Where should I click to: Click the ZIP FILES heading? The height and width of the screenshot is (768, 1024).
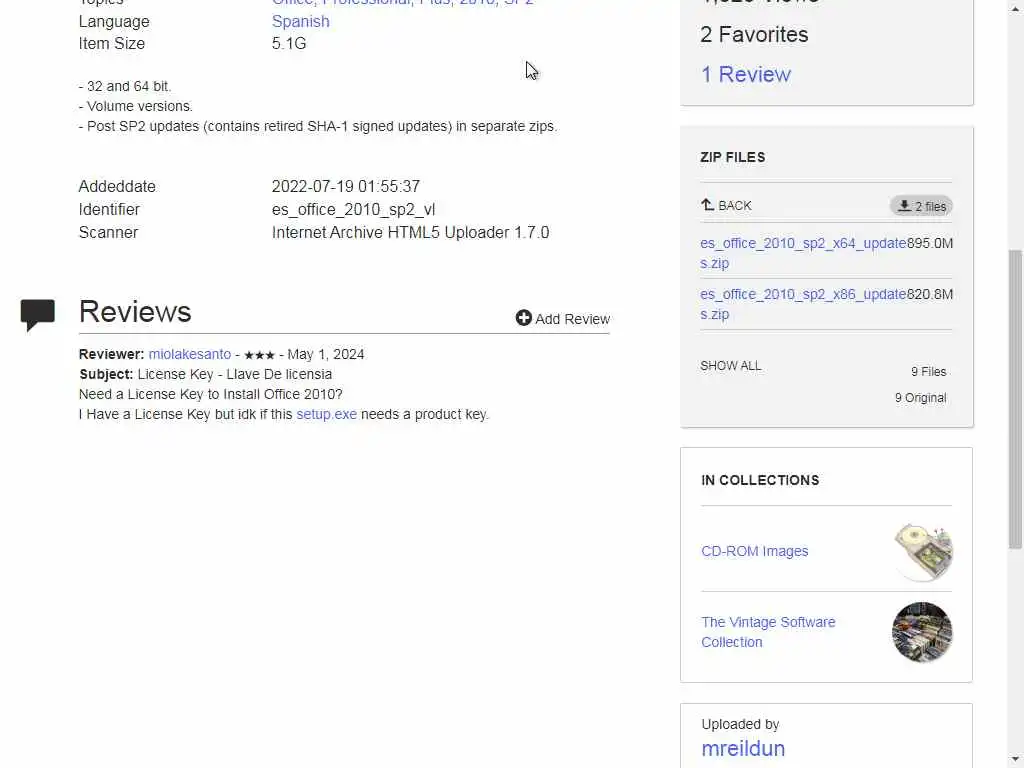point(733,157)
